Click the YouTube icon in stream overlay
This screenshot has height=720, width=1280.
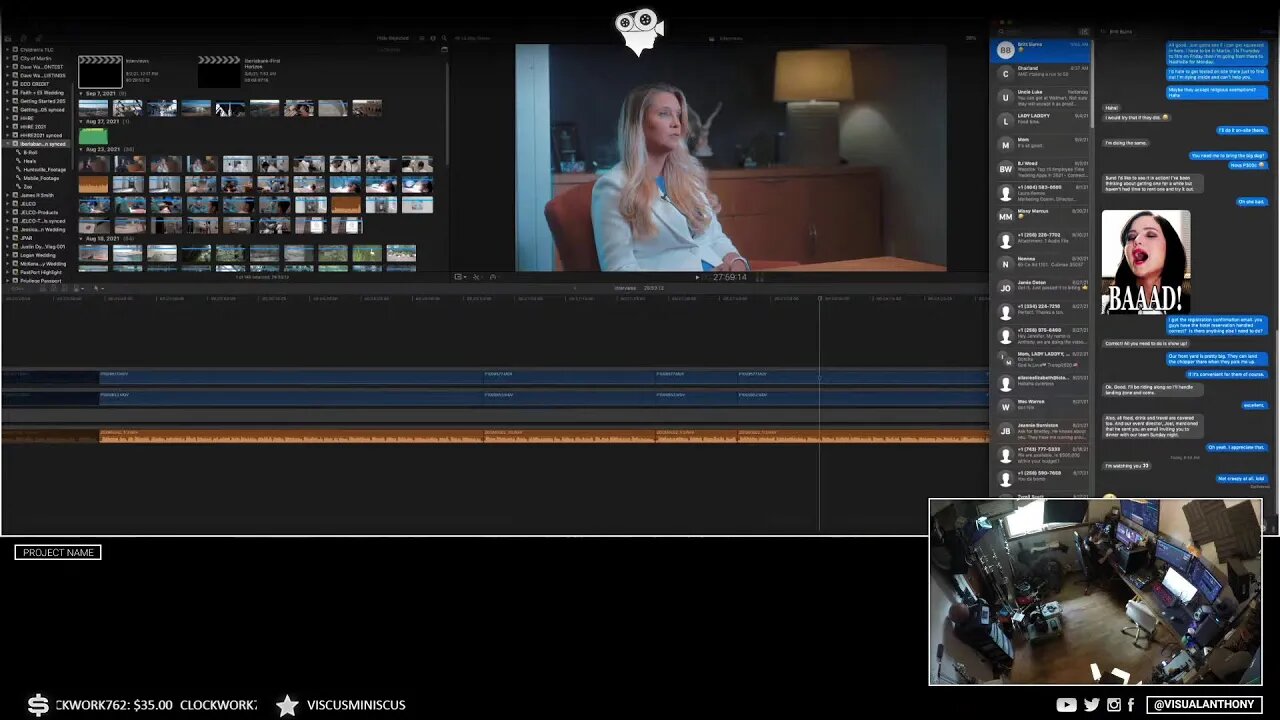pyautogui.click(x=1066, y=705)
